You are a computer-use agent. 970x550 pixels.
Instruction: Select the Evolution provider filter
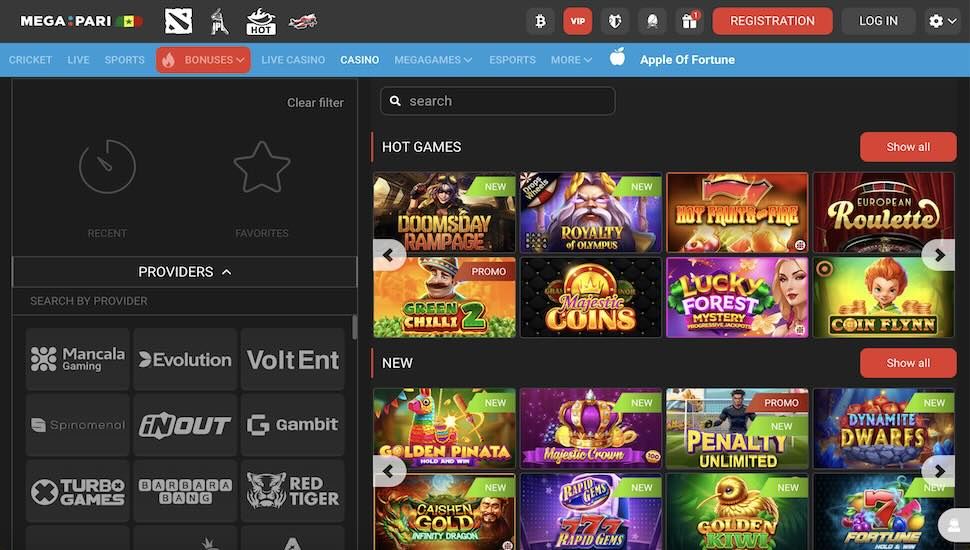click(x=185, y=359)
